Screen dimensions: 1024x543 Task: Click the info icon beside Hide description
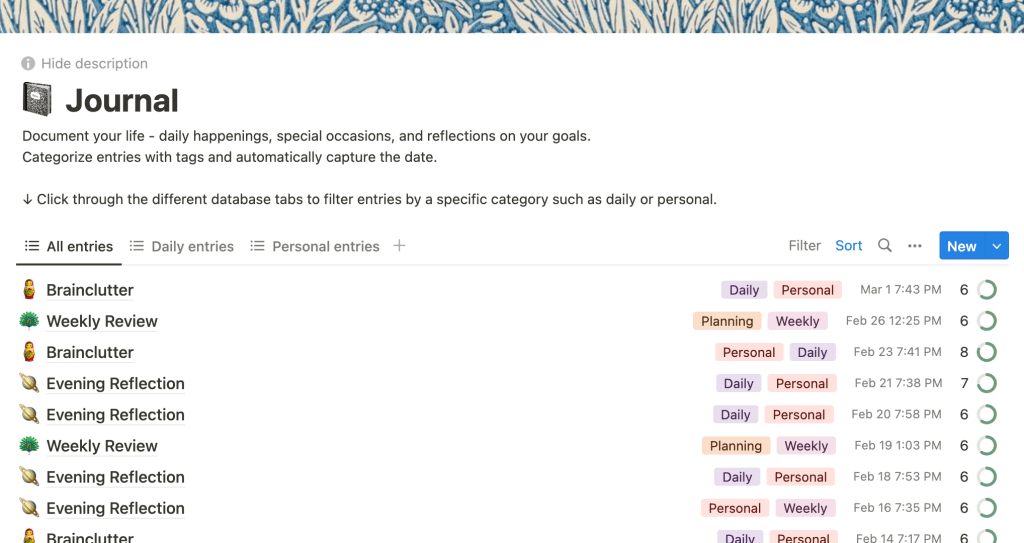click(29, 64)
